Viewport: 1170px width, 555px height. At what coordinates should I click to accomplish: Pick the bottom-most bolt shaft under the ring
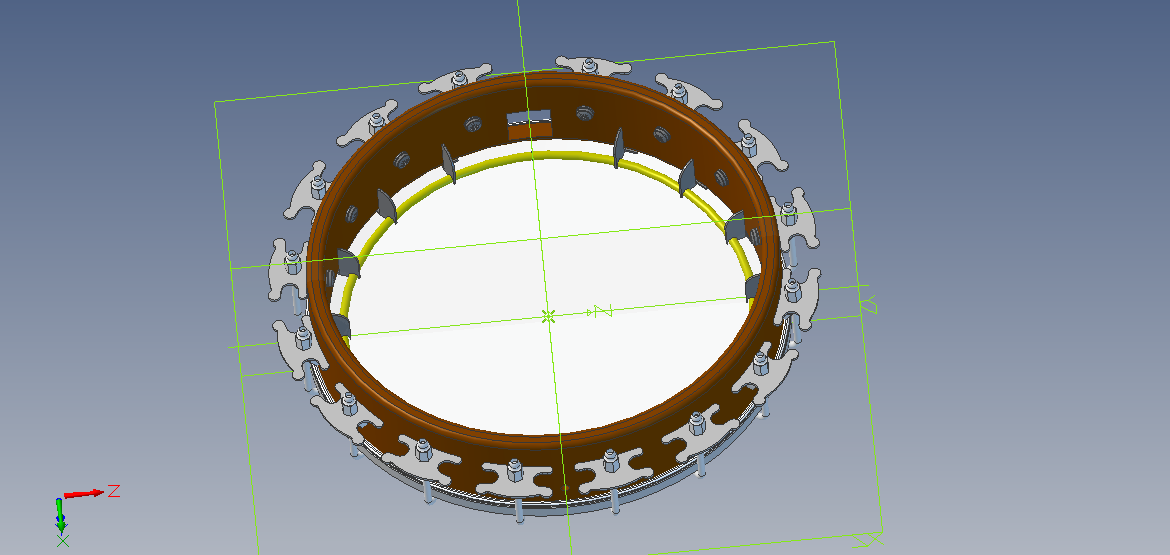519,511
